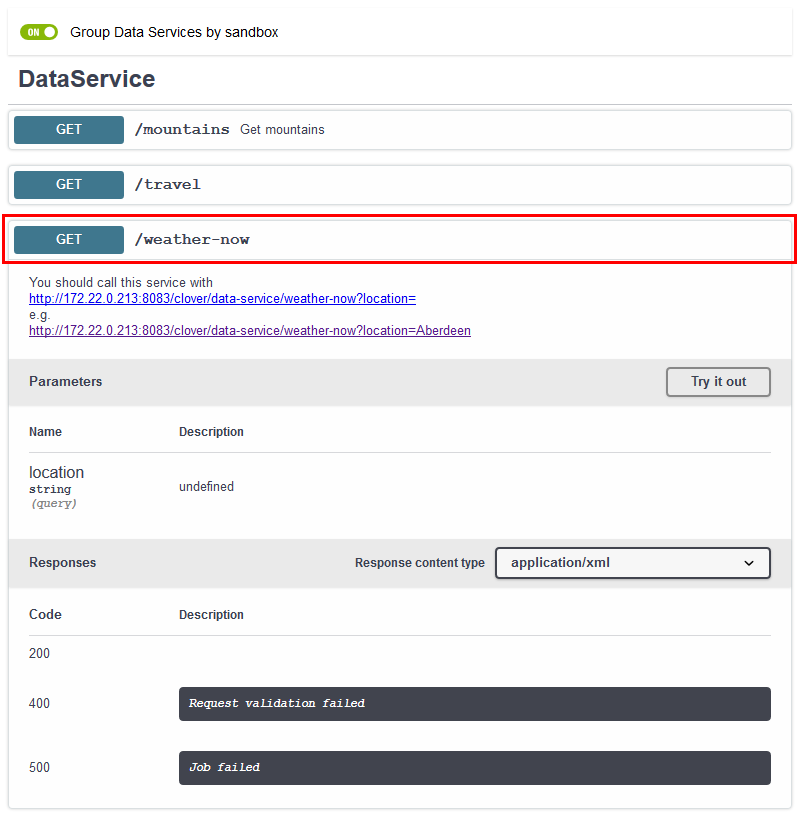Click the GET badge for /travel
The image size is (800, 819).
(x=69, y=185)
